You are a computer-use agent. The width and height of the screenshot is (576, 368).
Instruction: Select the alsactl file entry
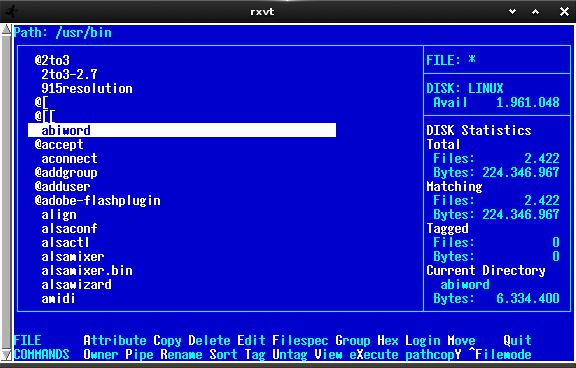(65, 242)
